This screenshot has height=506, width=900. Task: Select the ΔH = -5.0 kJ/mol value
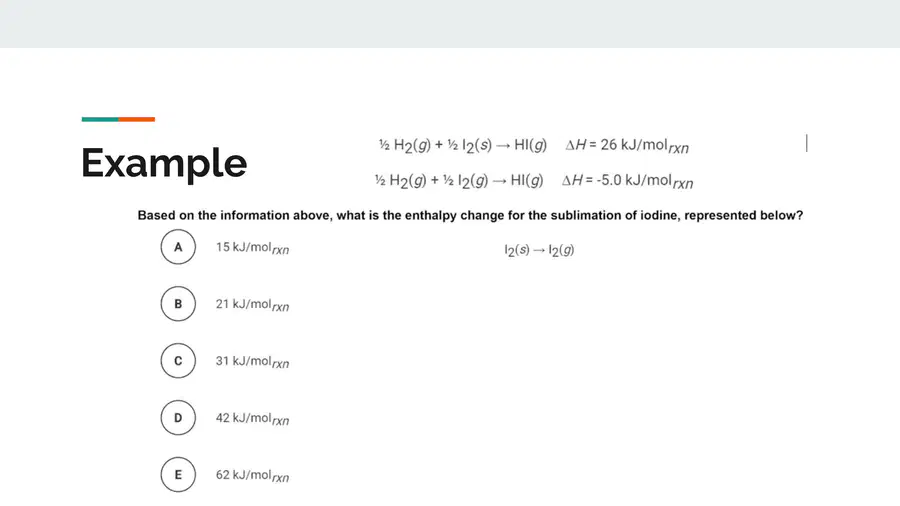(627, 181)
